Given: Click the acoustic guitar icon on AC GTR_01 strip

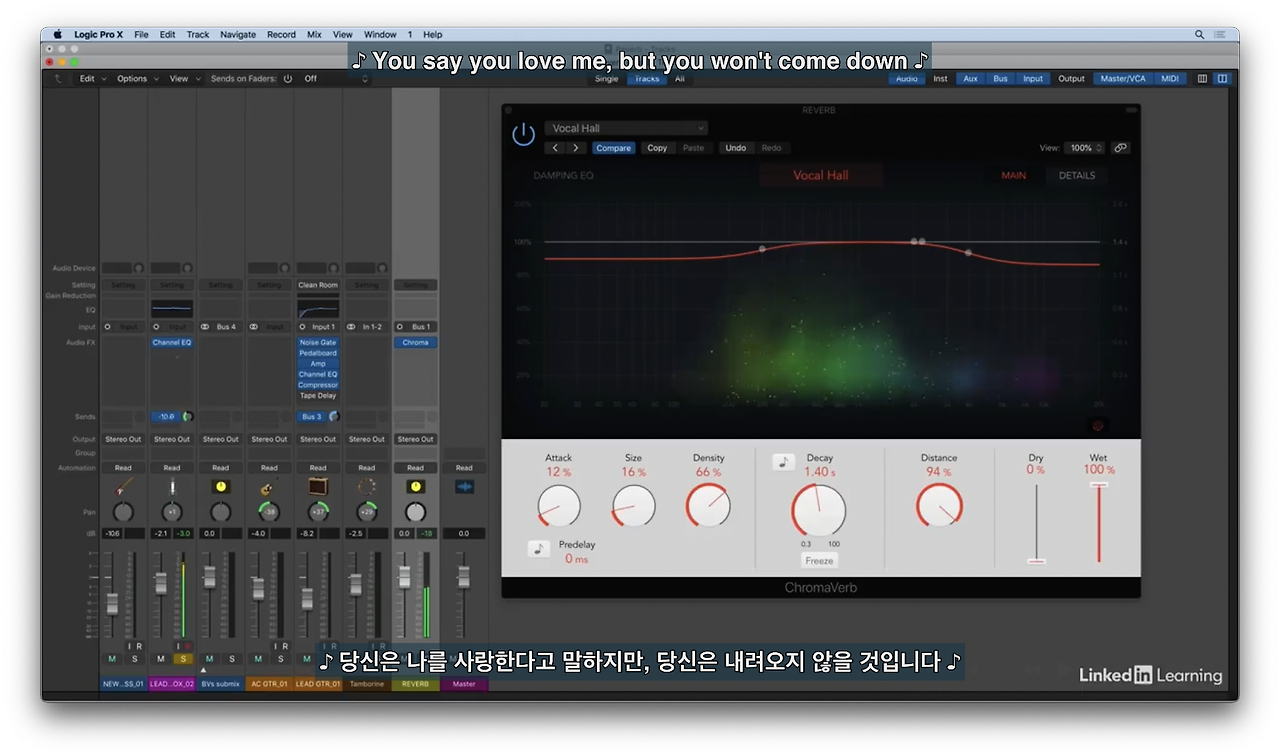Looking at the screenshot, I should point(269,488).
